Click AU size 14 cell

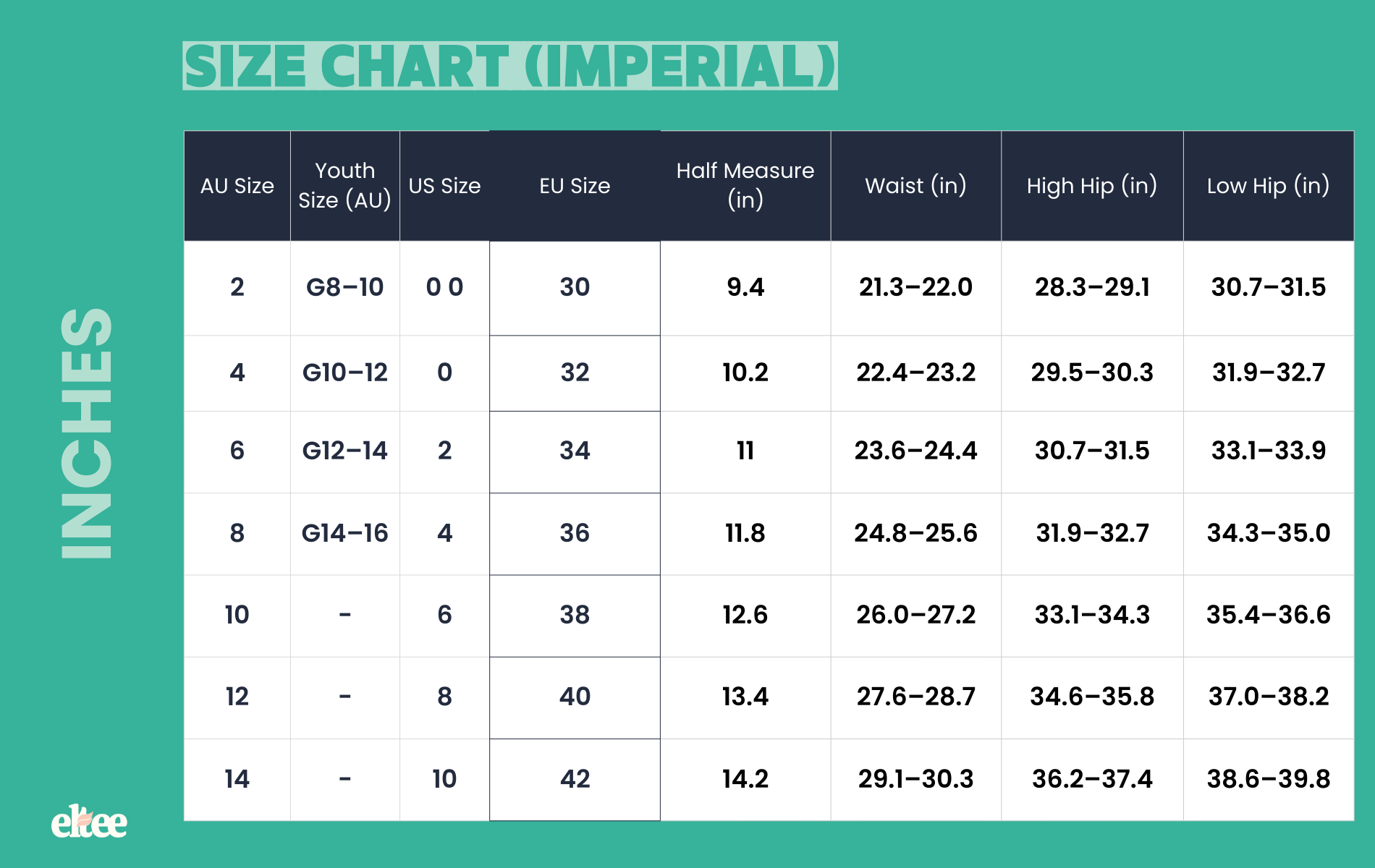(x=237, y=780)
